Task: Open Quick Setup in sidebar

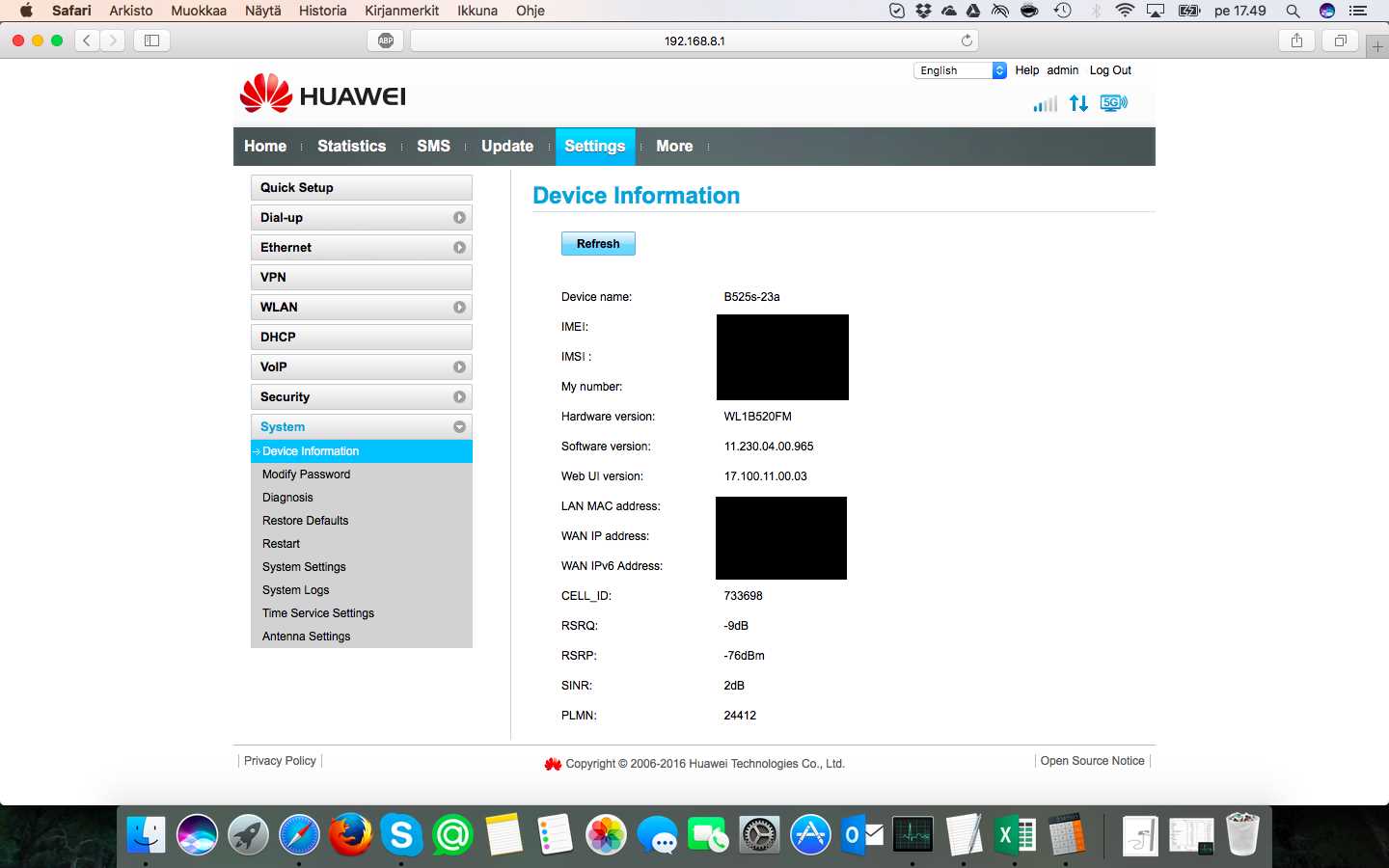Action: (362, 188)
